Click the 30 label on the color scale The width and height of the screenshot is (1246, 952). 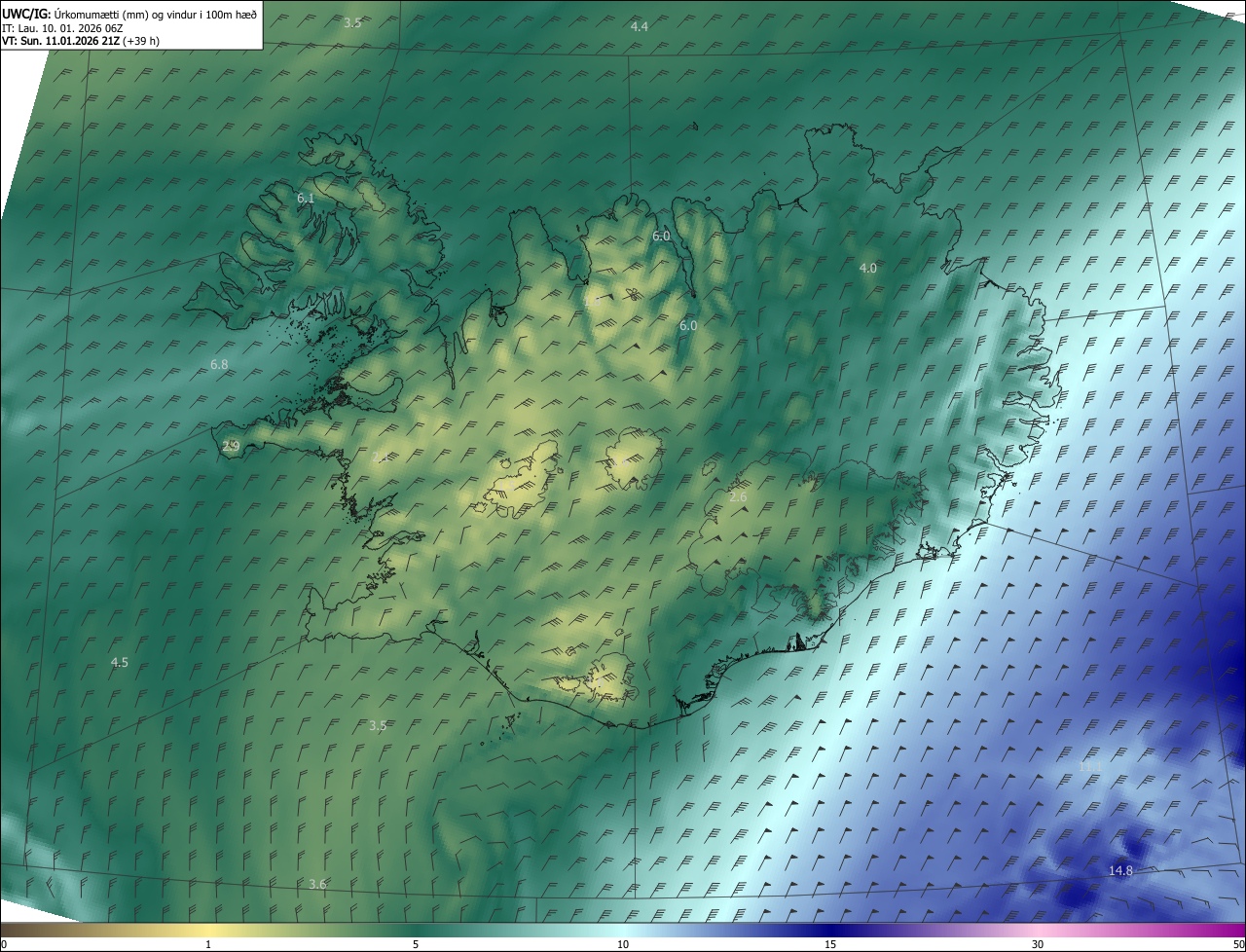(1038, 945)
